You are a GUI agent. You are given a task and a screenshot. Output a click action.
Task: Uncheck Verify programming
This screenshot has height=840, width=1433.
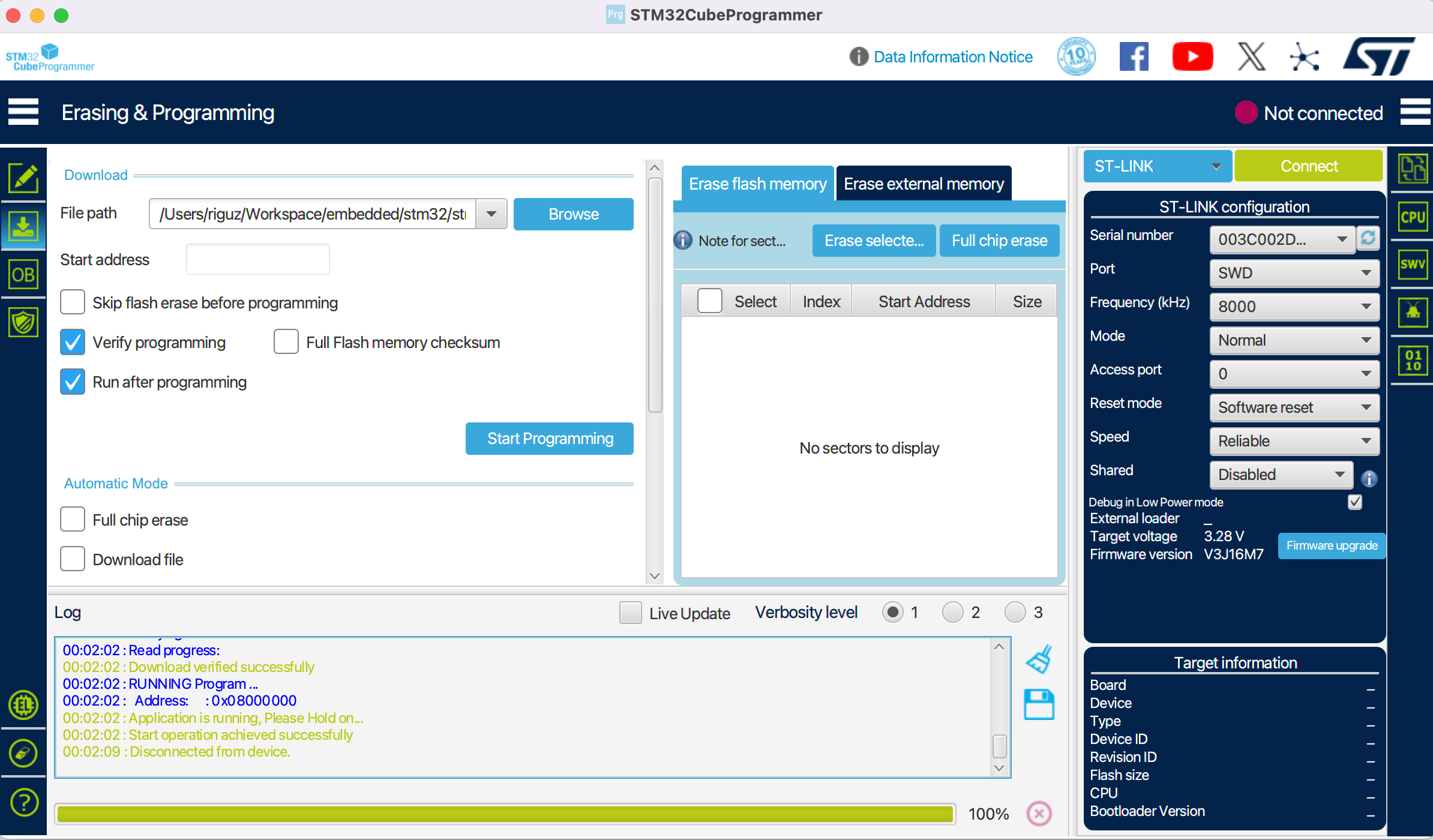click(x=73, y=342)
